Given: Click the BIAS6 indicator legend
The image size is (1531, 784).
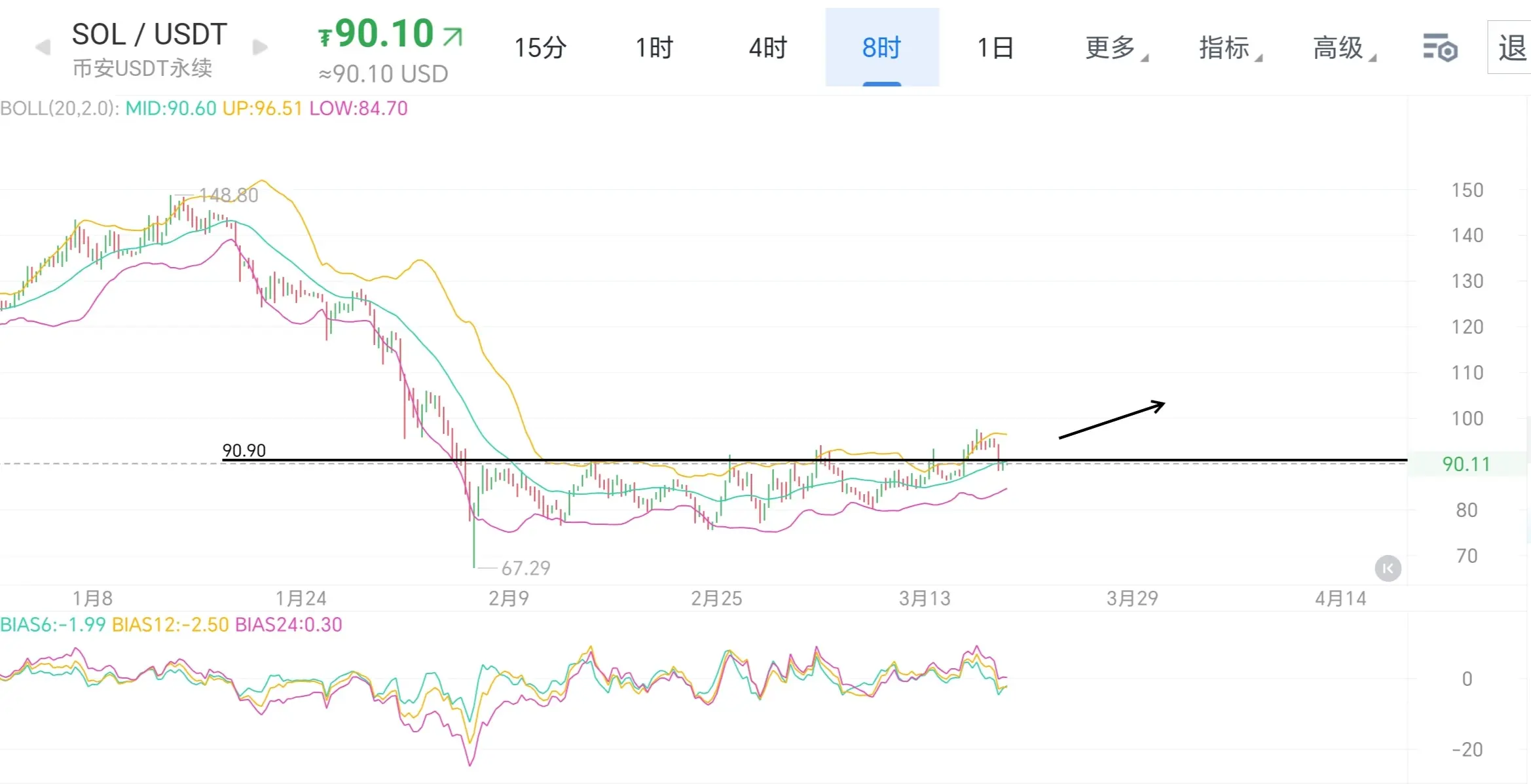Looking at the screenshot, I should coord(52,624).
